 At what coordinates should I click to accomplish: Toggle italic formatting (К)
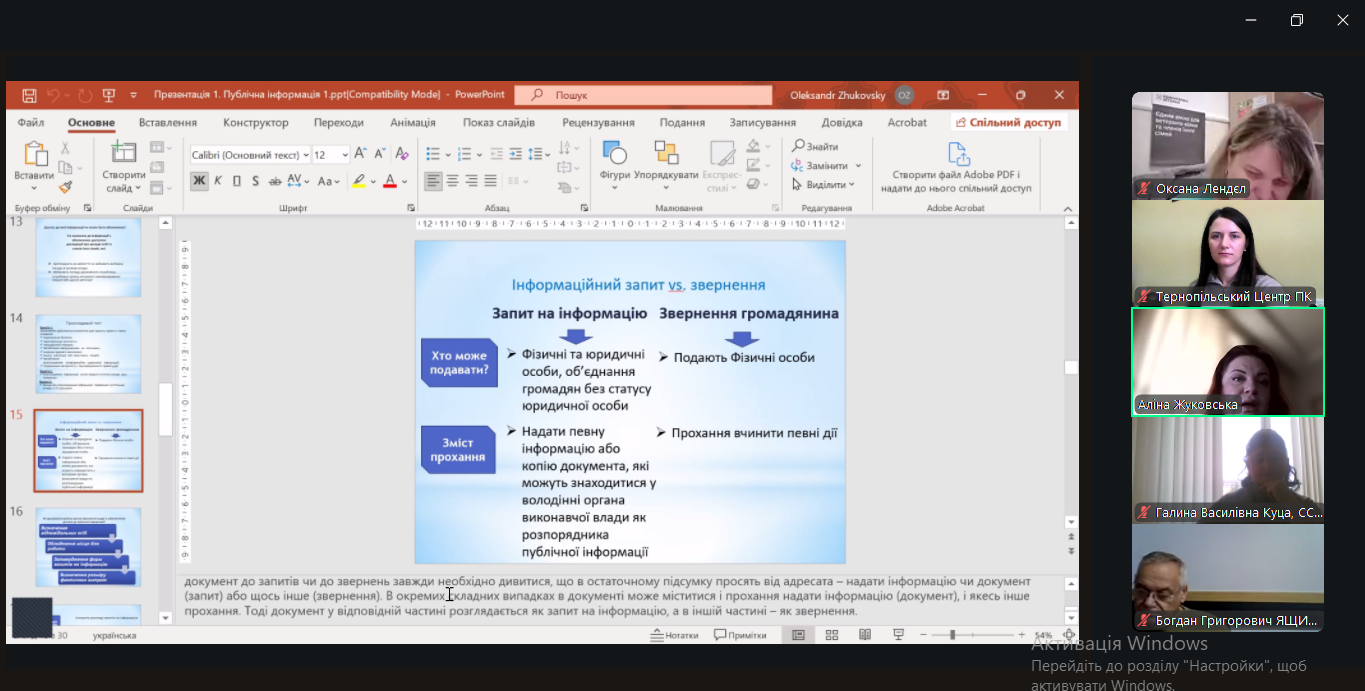pyautogui.click(x=218, y=181)
